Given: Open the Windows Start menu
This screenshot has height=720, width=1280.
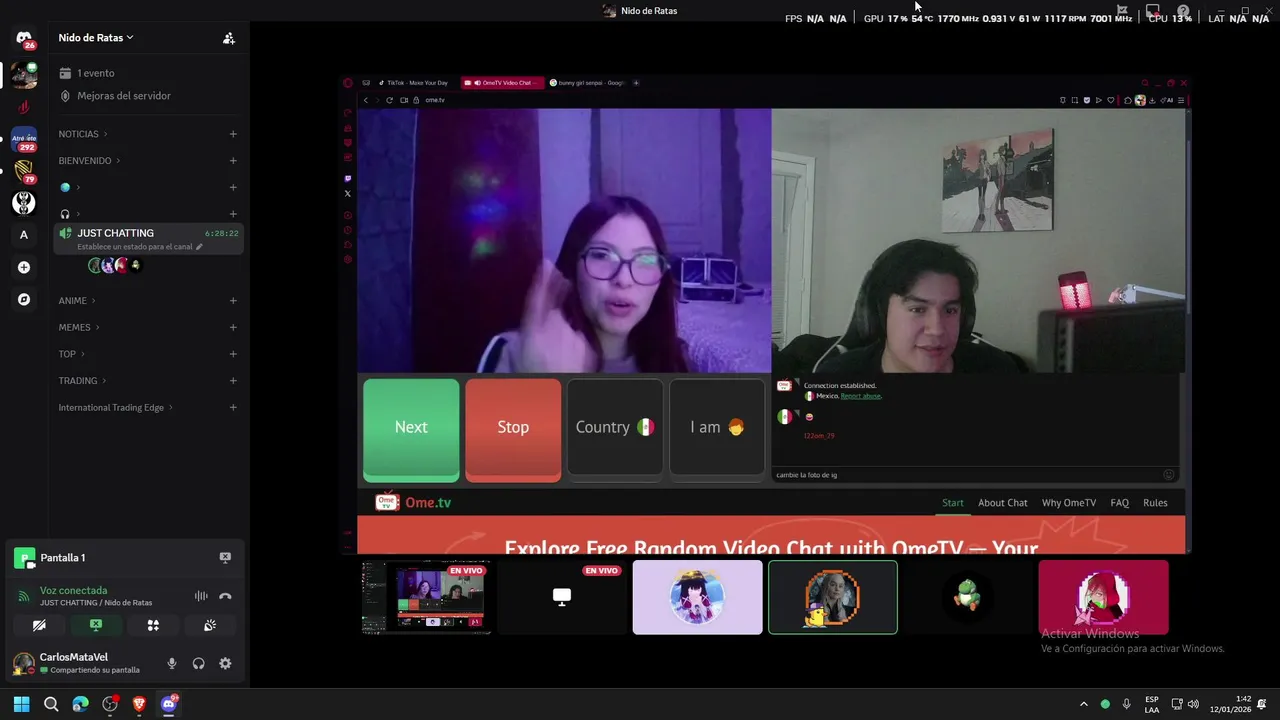Looking at the screenshot, I should [x=22, y=704].
